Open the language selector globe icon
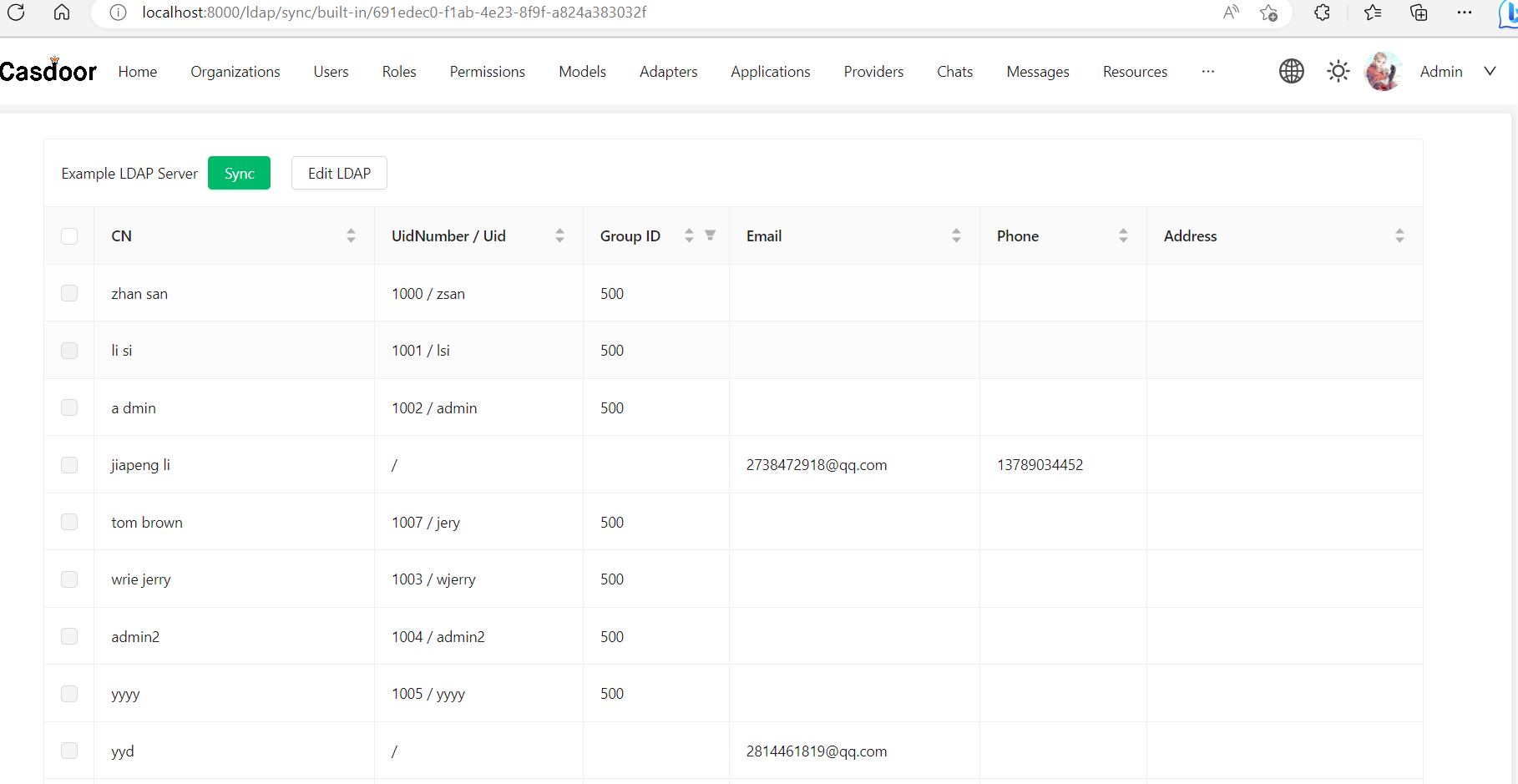The image size is (1518, 784). tap(1291, 71)
